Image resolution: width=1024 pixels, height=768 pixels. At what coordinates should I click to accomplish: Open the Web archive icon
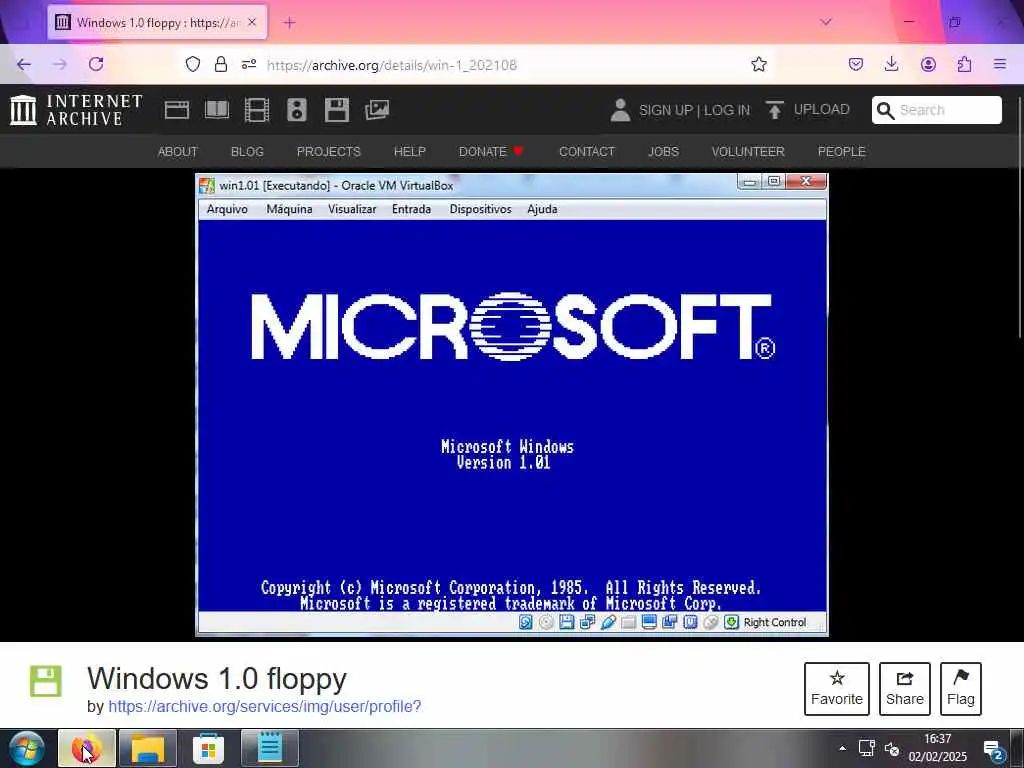[x=177, y=110]
